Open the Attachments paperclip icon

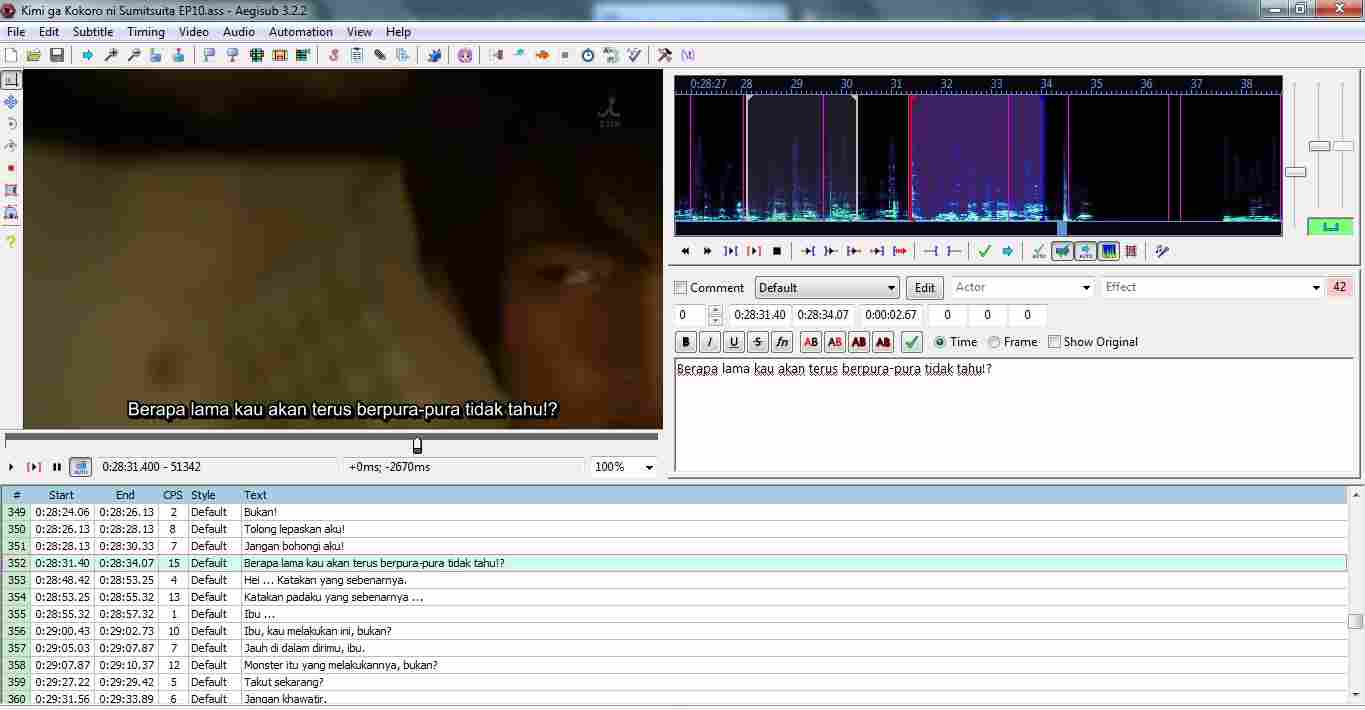(x=380, y=55)
